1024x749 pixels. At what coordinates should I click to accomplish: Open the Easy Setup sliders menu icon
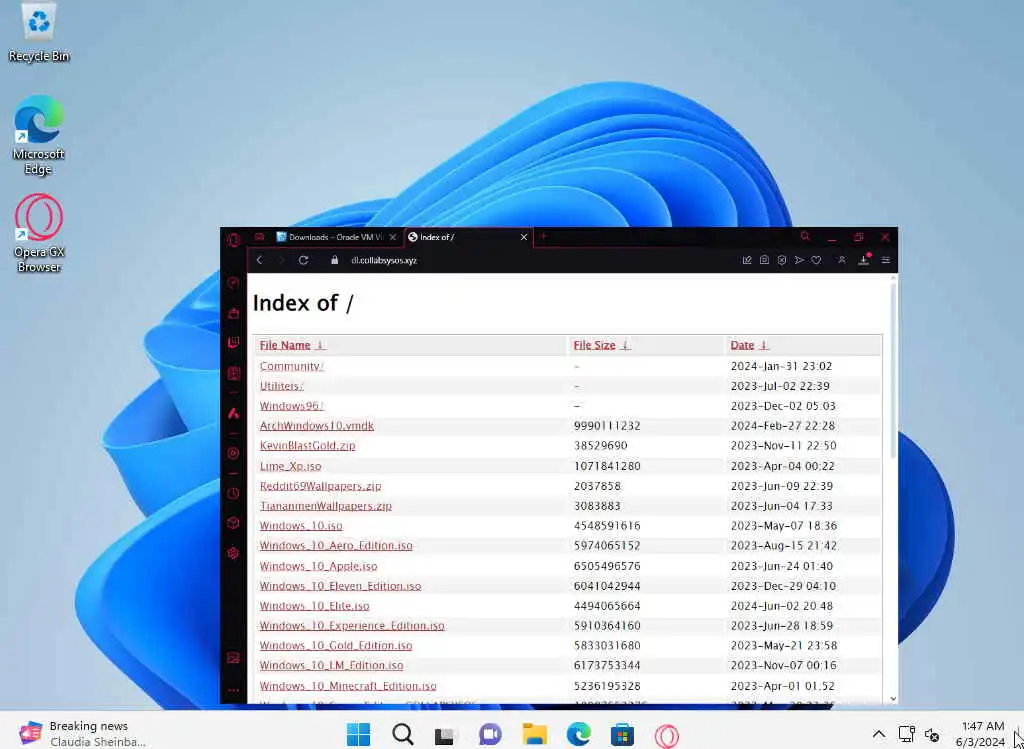point(886,260)
